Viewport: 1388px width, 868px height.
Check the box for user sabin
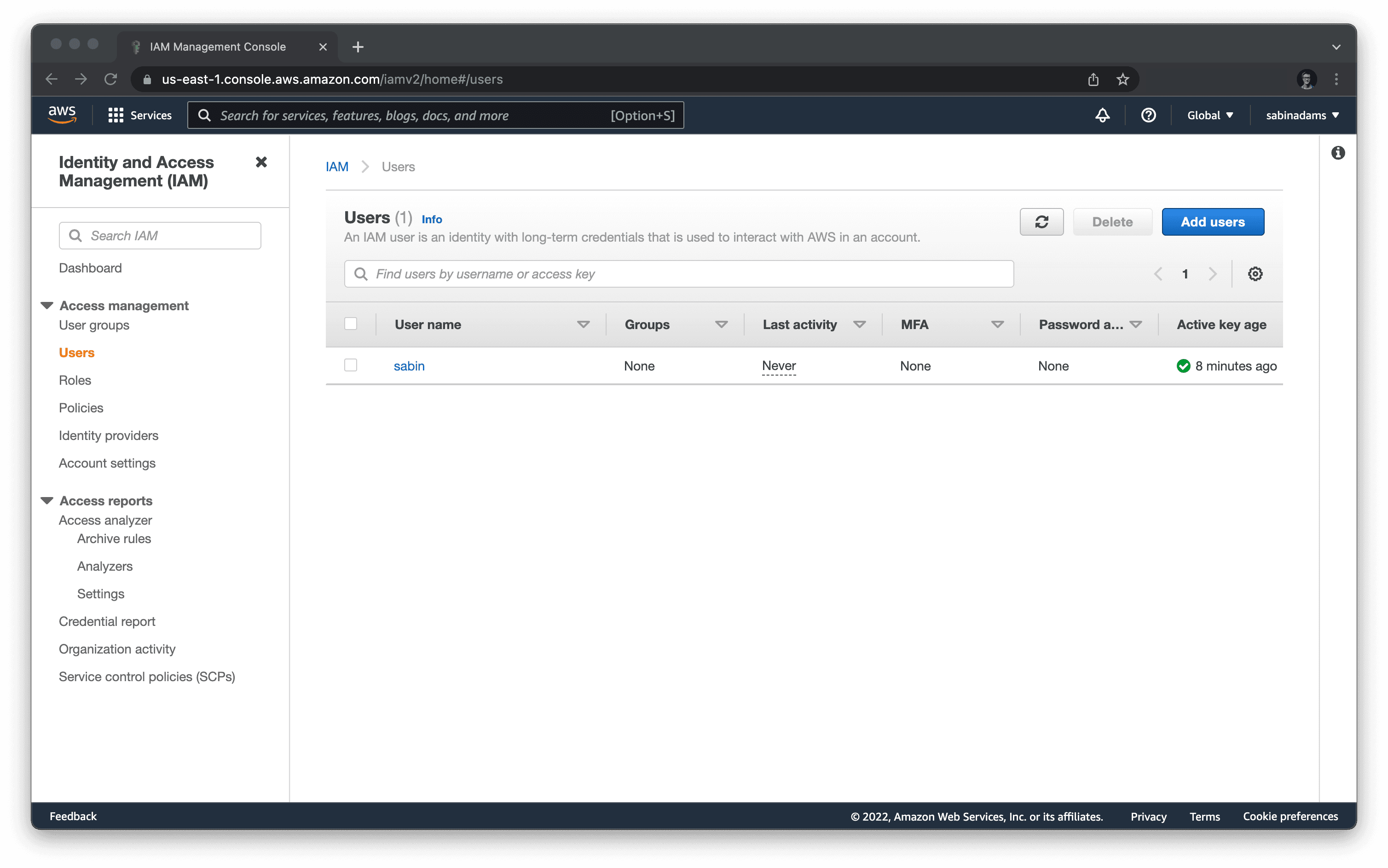click(x=351, y=365)
